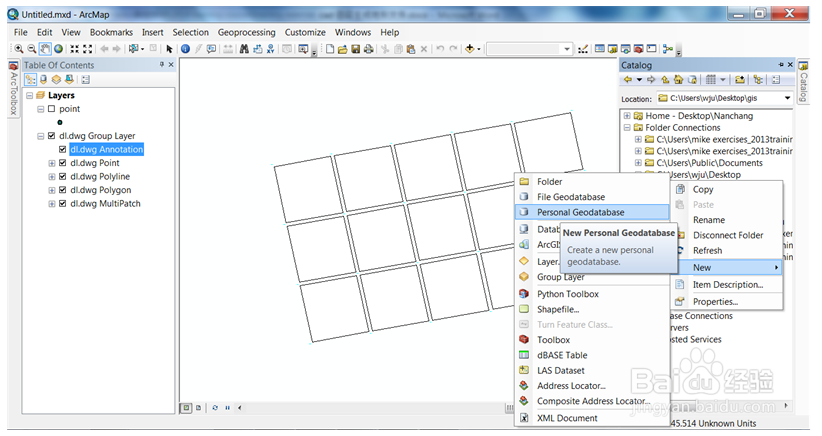Collapse the point layer node
The width and height of the screenshot is (822, 436).
tap(40, 109)
